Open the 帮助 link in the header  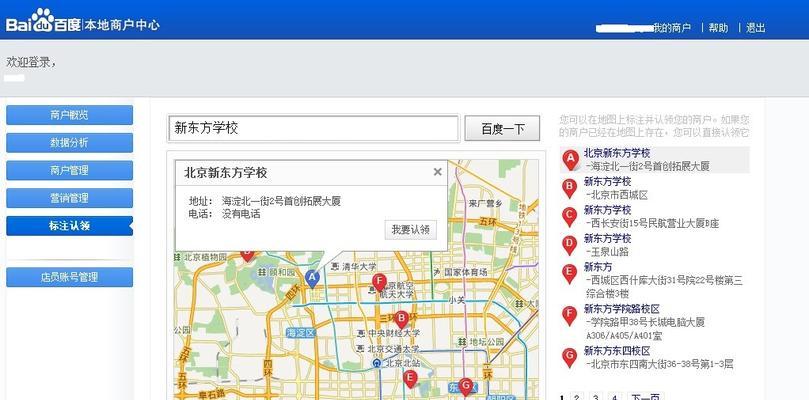pos(718,28)
